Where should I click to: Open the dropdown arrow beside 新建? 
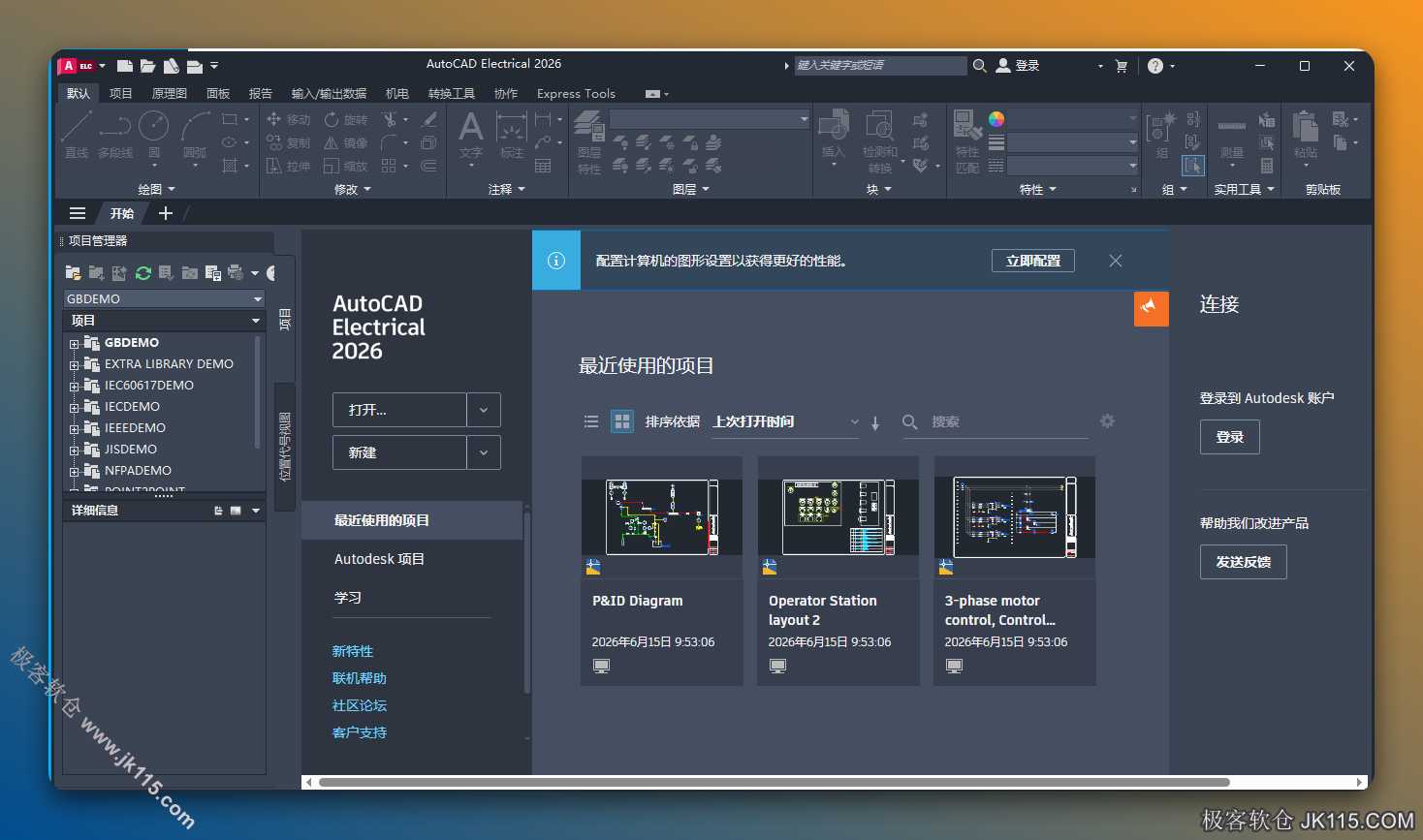(484, 452)
